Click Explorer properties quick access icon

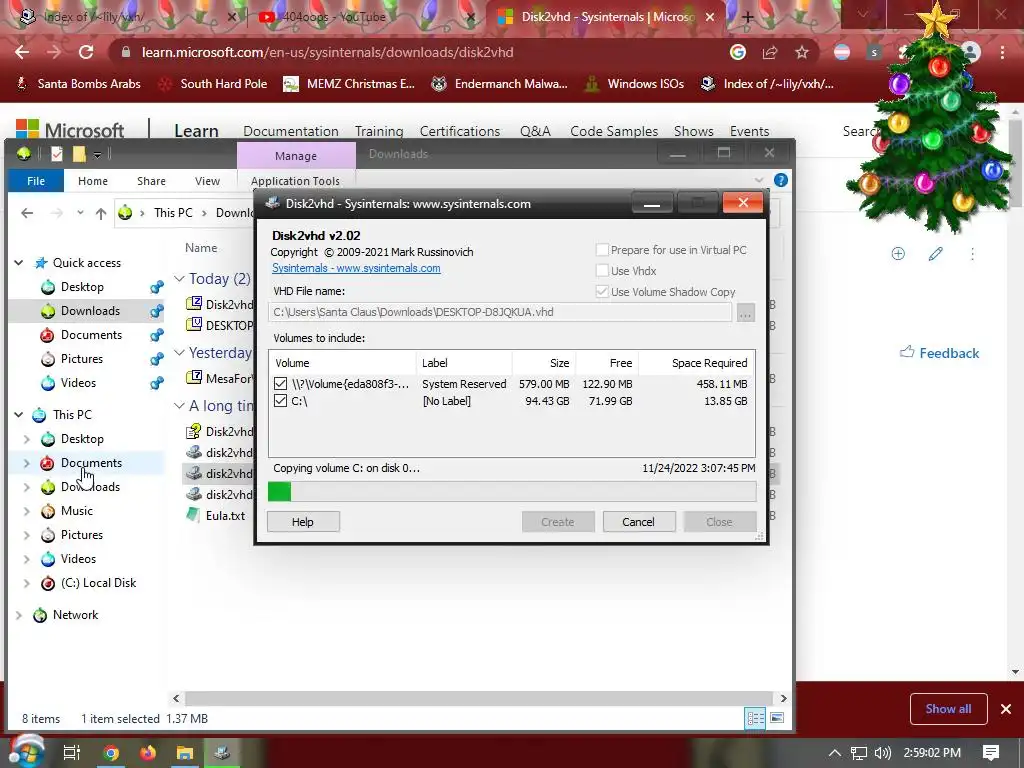point(57,153)
